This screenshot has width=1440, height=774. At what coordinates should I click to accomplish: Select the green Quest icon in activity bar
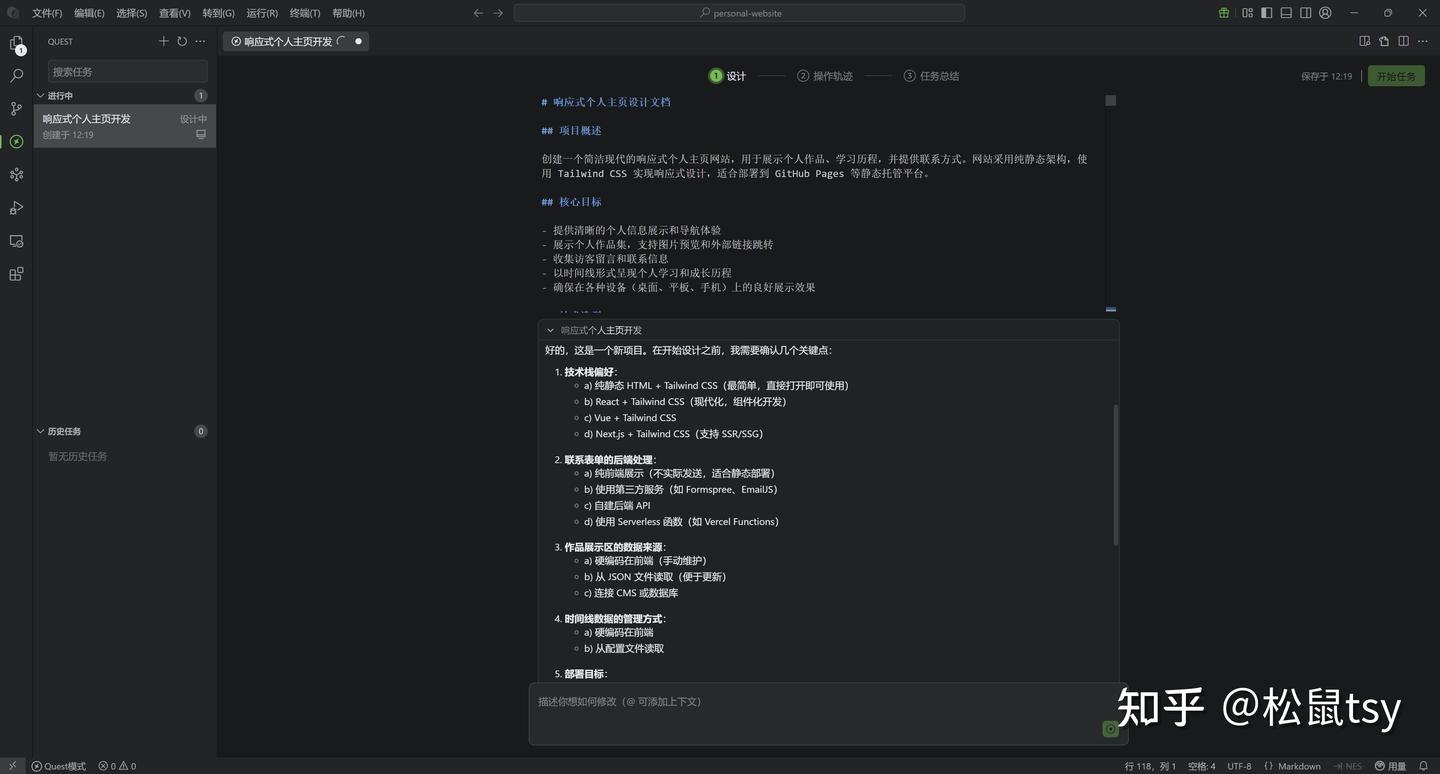[x=15, y=141]
